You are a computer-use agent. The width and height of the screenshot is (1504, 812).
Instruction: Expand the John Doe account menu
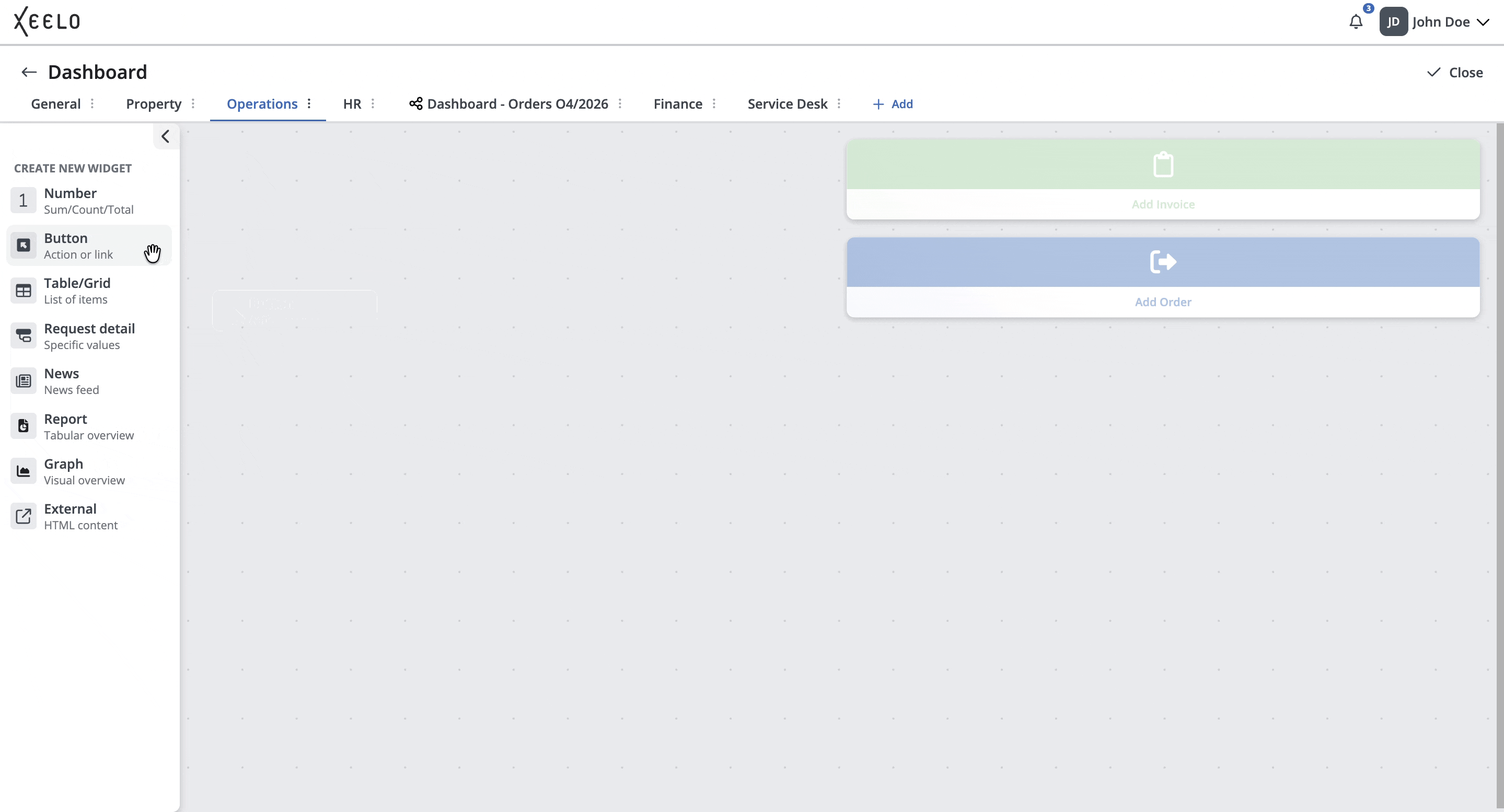click(x=1483, y=22)
